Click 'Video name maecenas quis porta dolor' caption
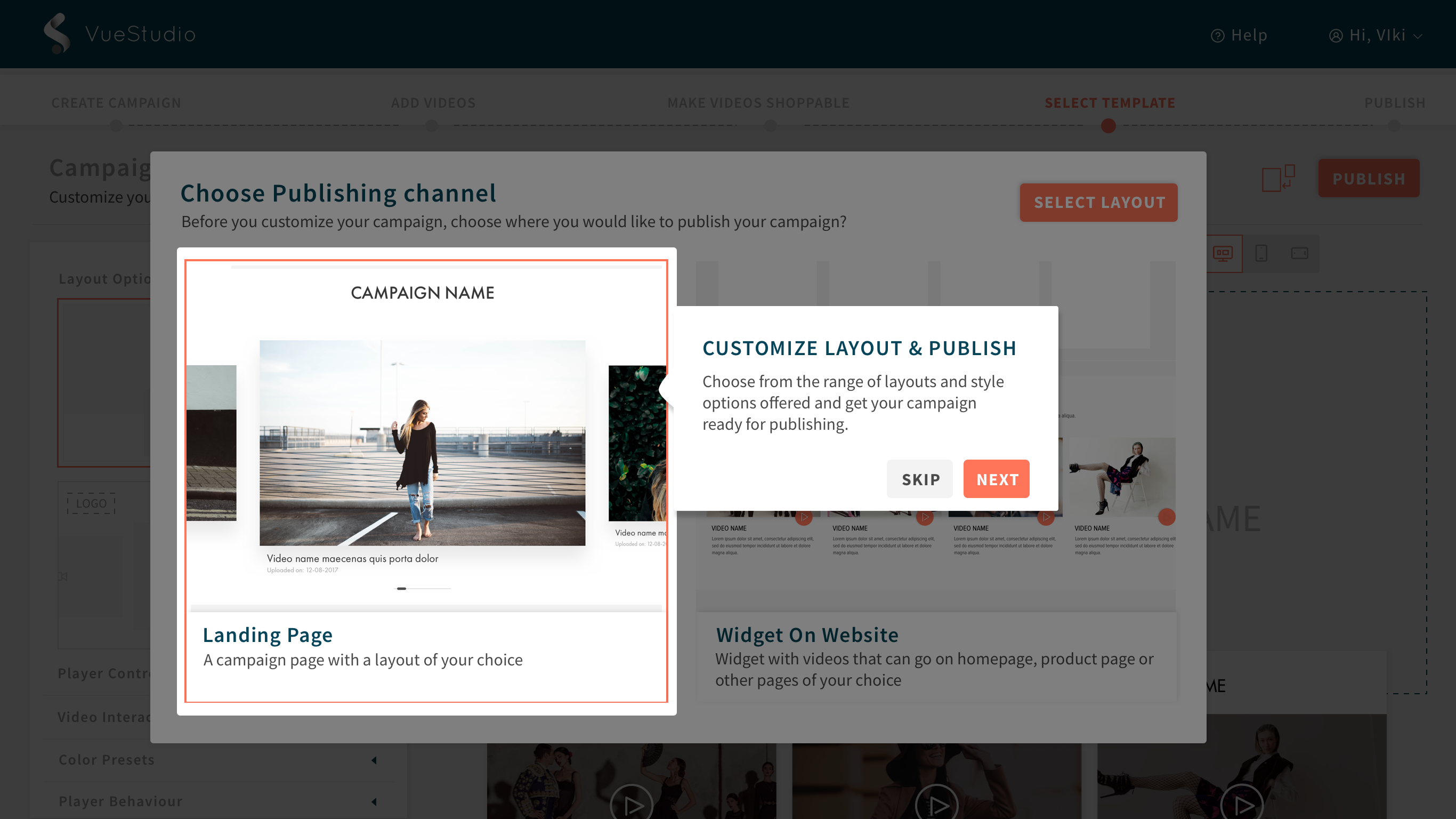The width and height of the screenshot is (1456, 819). point(352,558)
